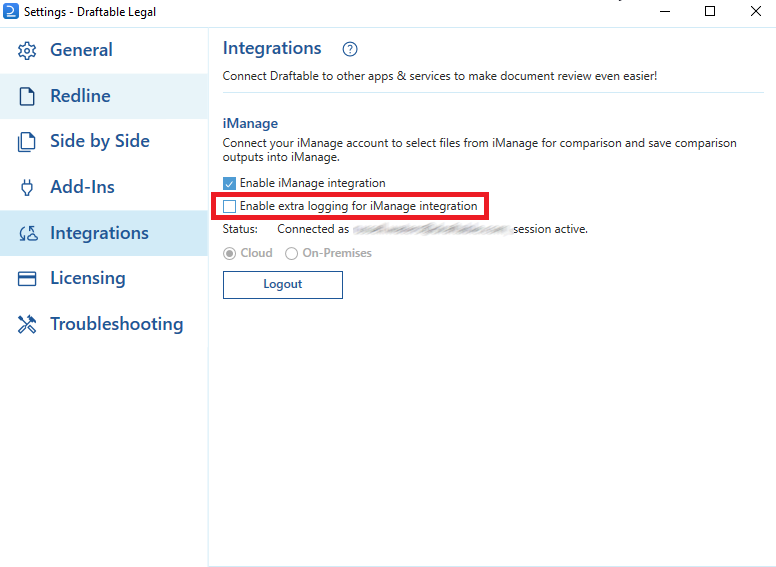Go to the Add-Ins tab

[104, 187]
